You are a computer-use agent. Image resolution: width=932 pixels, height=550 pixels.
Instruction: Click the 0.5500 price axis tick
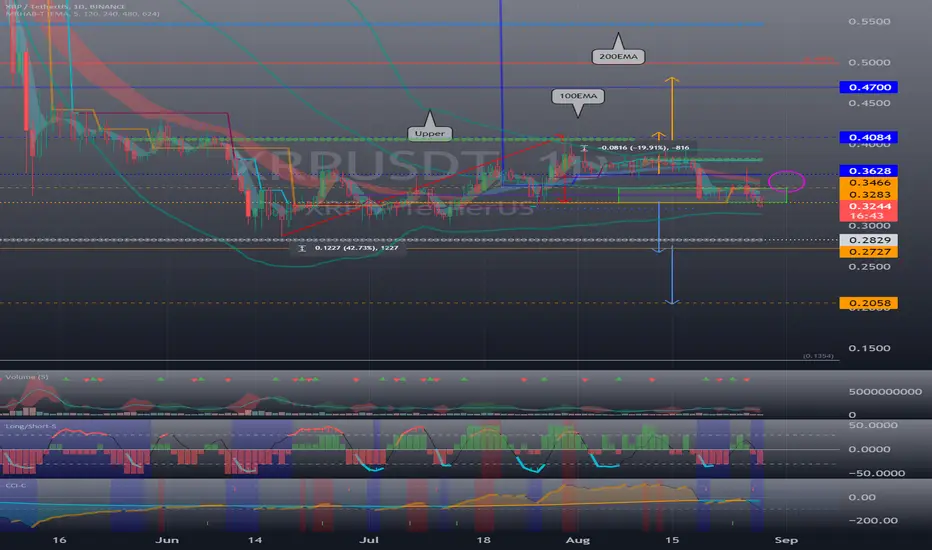point(869,21)
